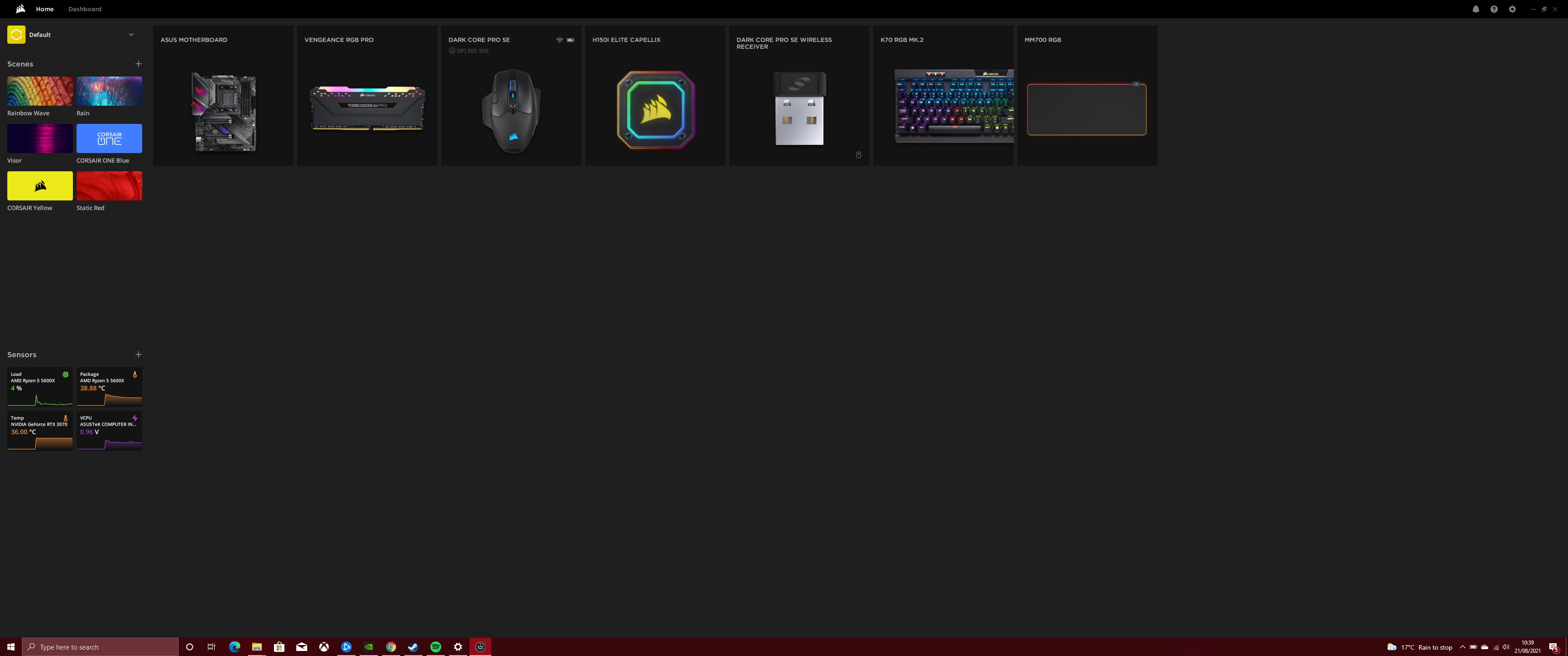Open the weather widget showing 17°C

[x=1419, y=647]
